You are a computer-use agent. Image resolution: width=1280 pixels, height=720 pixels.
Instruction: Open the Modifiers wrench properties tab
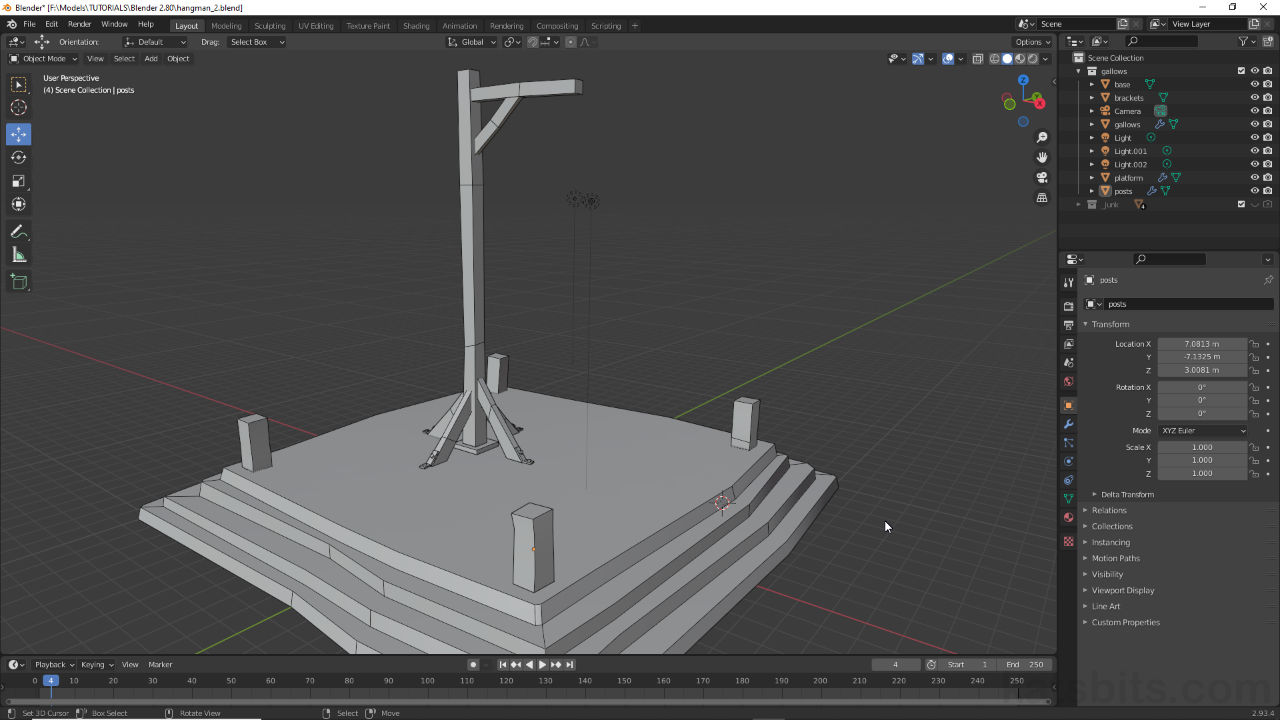tap(1068, 424)
